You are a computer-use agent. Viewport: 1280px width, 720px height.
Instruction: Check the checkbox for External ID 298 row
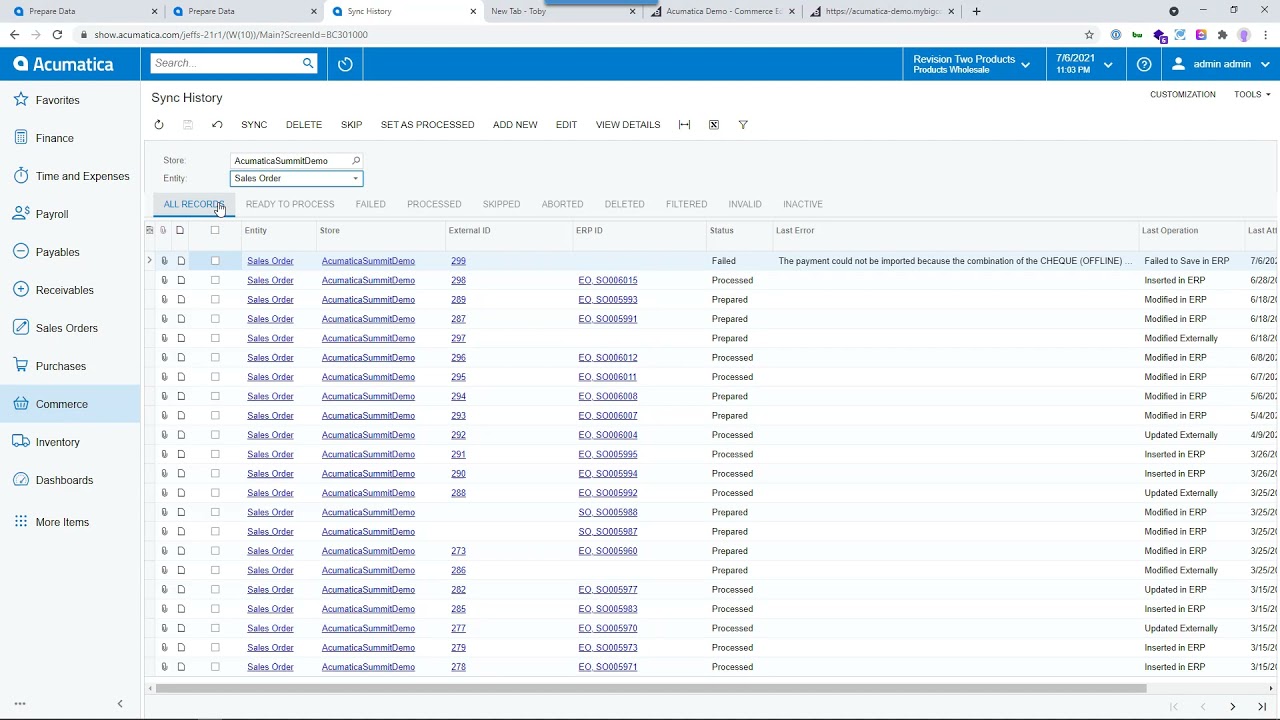pyautogui.click(x=215, y=280)
